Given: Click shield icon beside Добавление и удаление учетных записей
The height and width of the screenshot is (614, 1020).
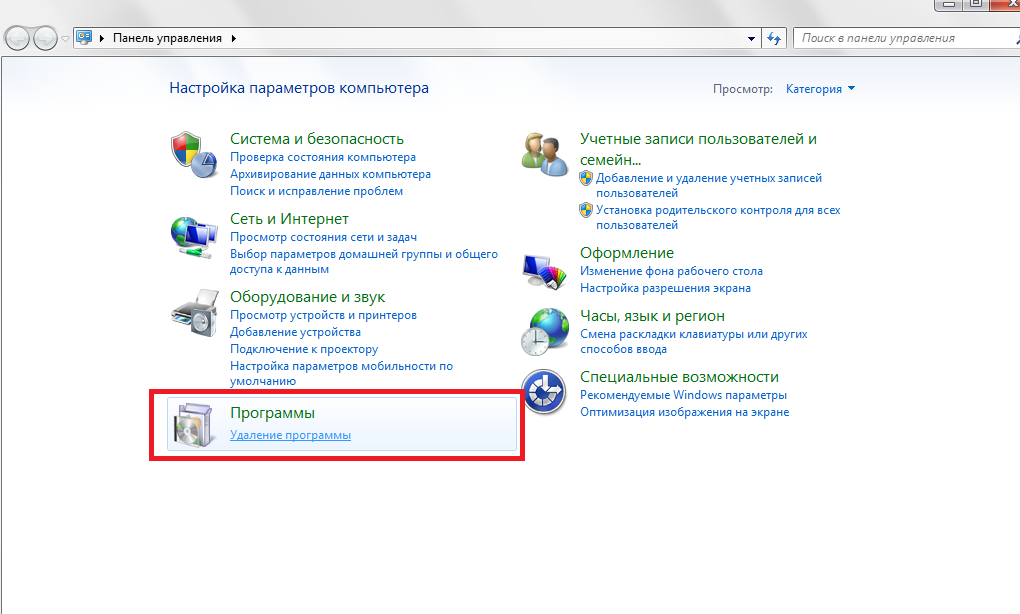Looking at the screenshot, I should 586,178.
